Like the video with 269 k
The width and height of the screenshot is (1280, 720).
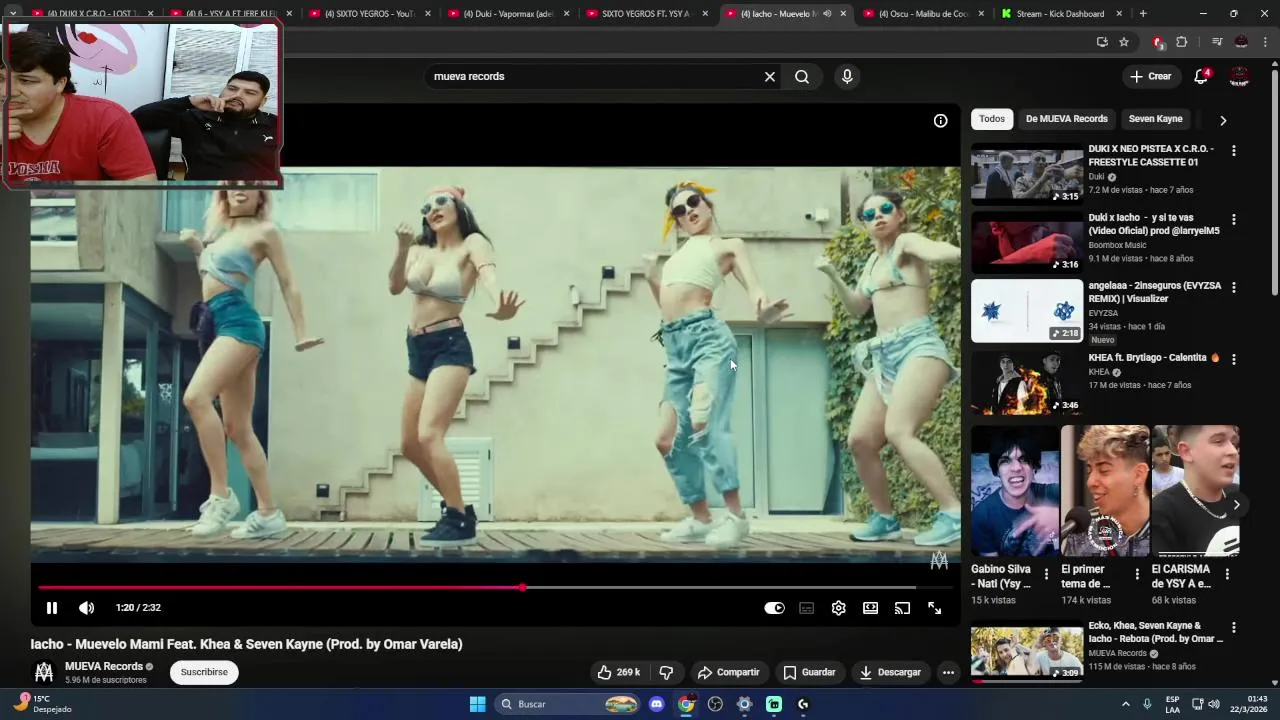tap(618, 672)
